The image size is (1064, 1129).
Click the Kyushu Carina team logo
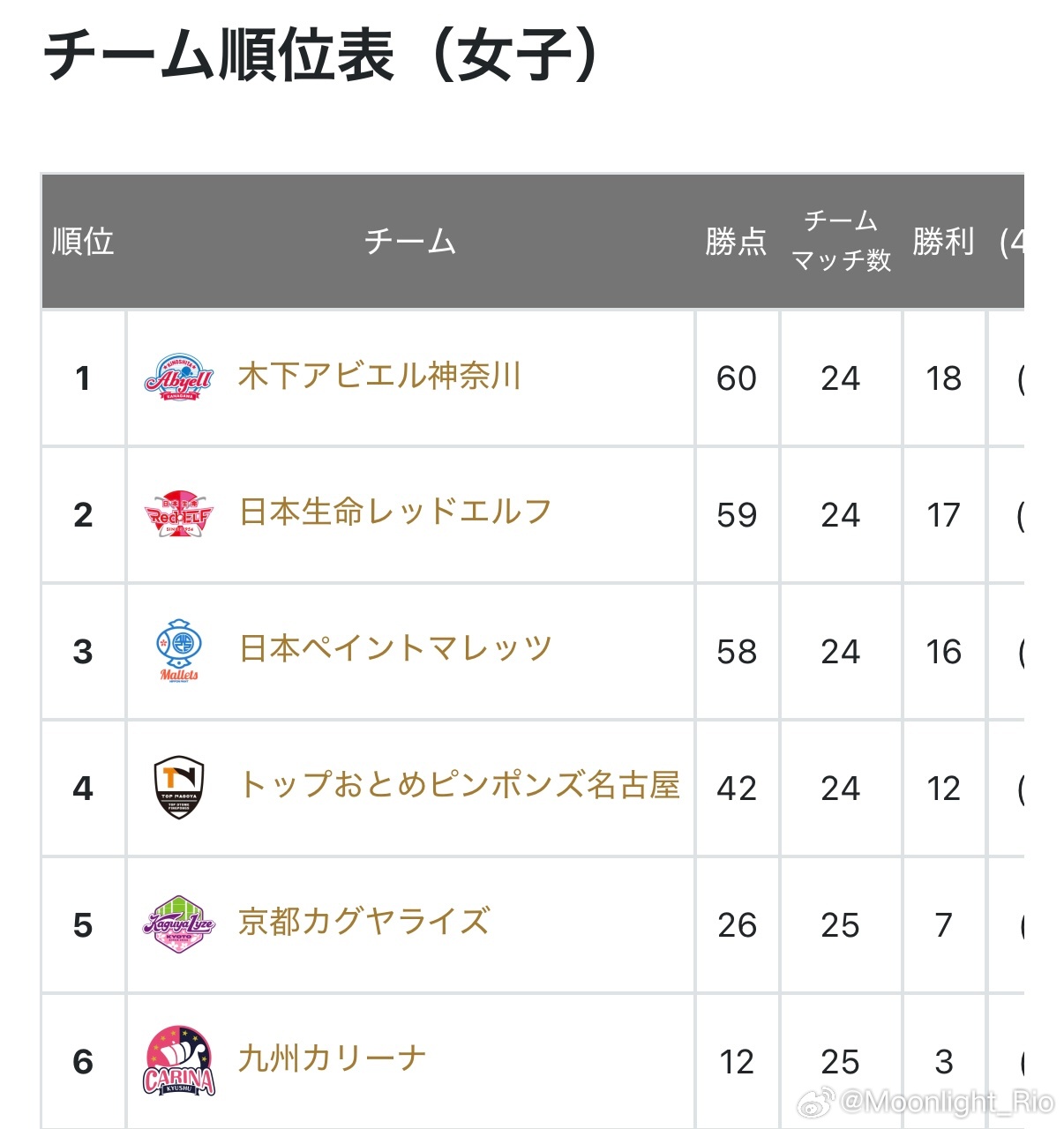(x=179, y=1061)
